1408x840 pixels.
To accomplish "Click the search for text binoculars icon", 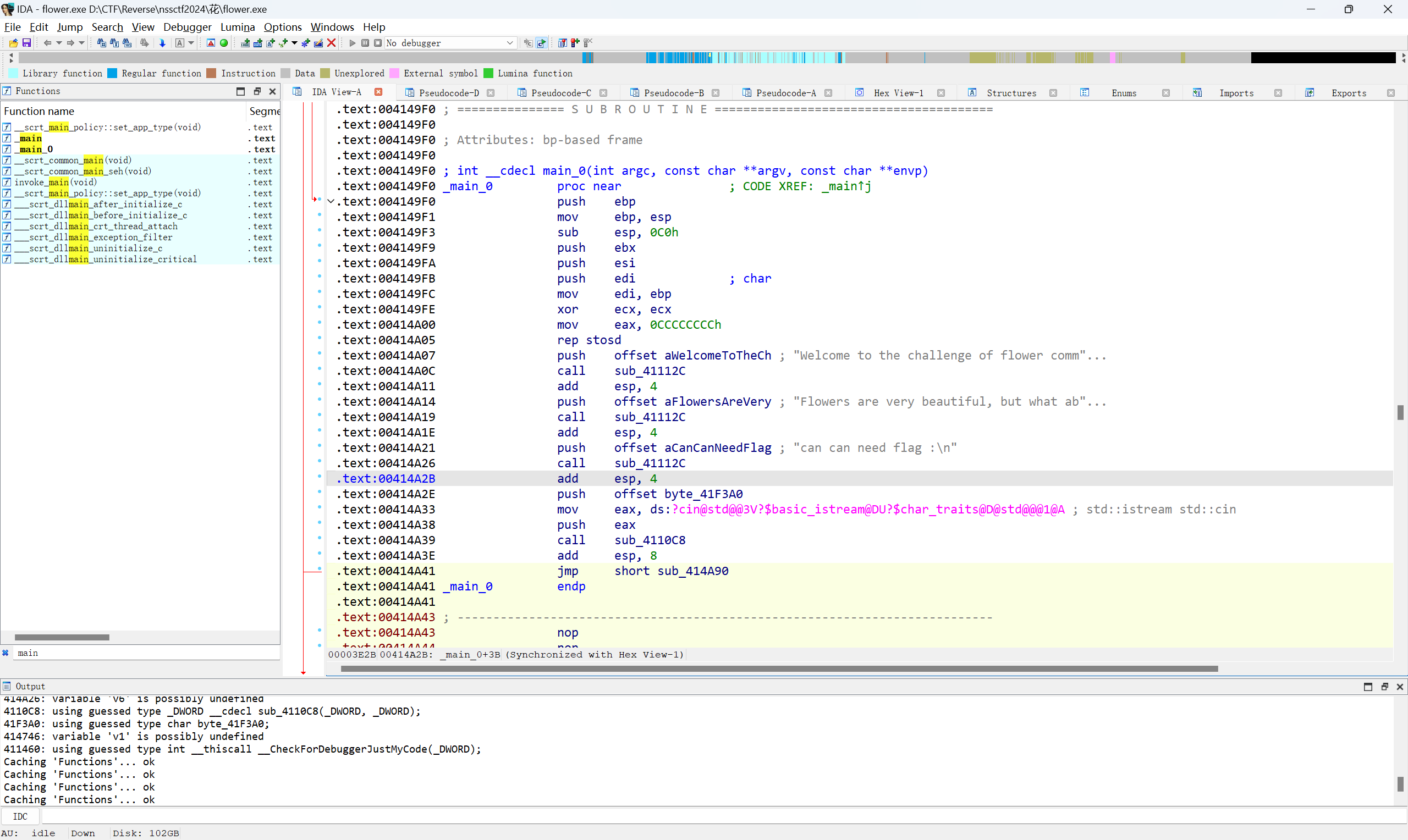I will pyautogui.click(x=114, y=43).
